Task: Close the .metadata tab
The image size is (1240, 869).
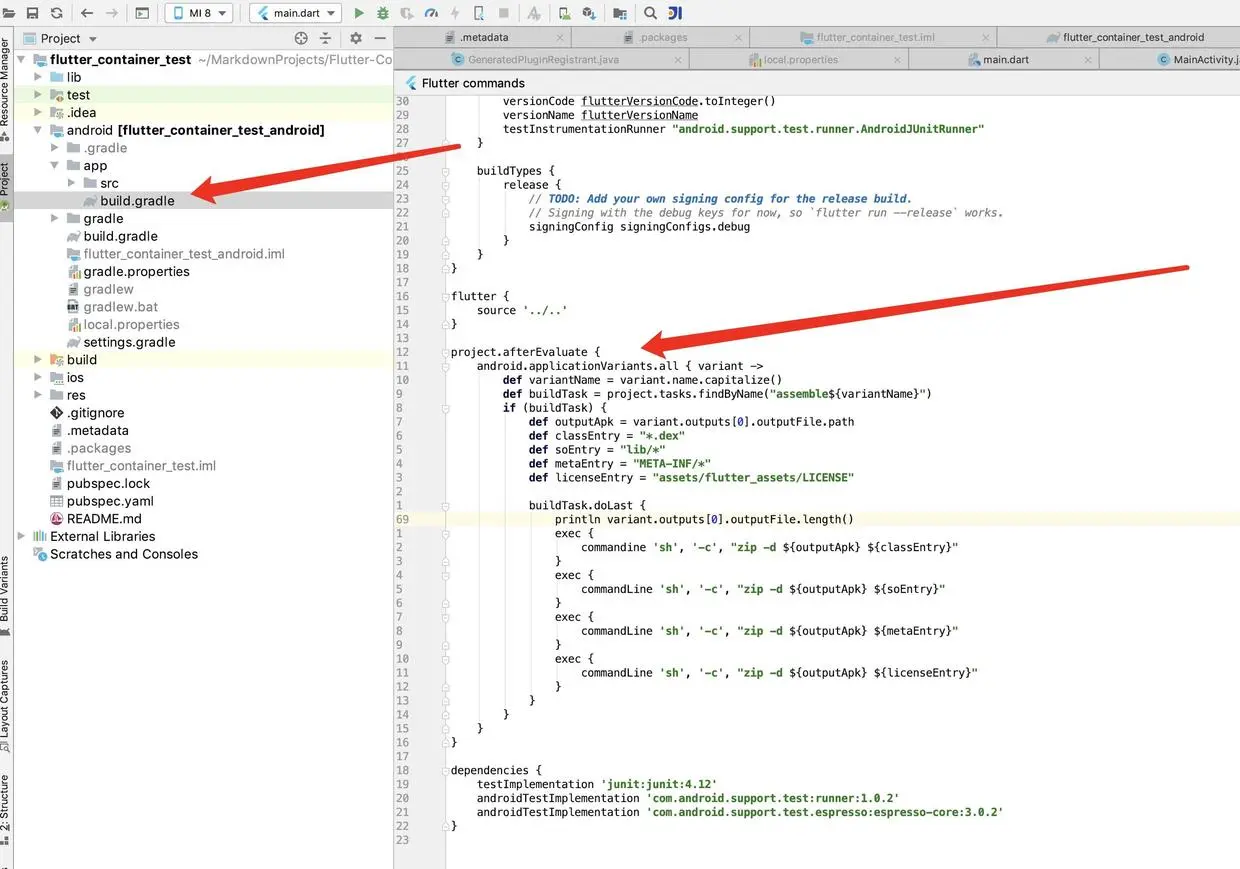Action: [x=562, y=38]
